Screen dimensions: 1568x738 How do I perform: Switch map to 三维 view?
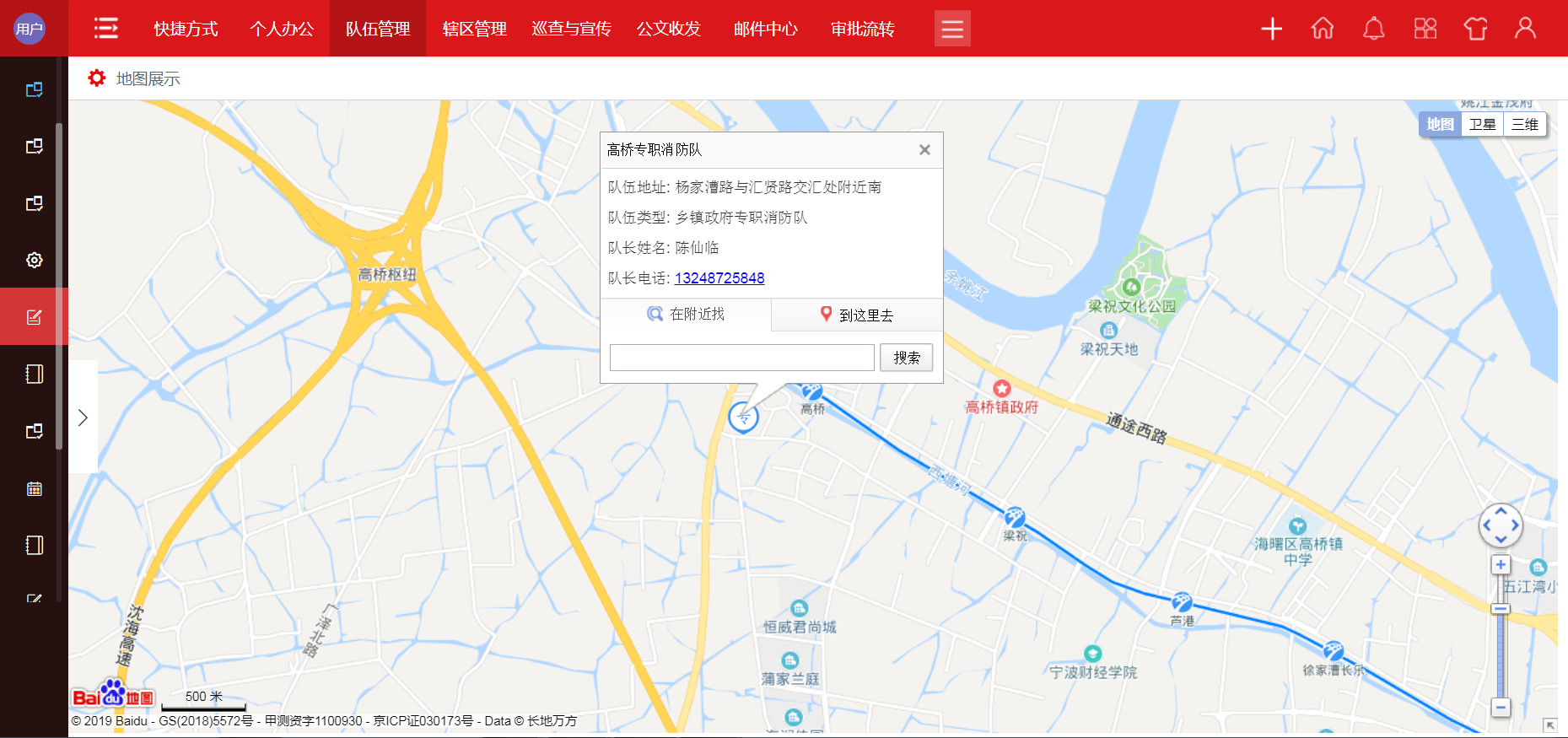tap(1524, 124)
